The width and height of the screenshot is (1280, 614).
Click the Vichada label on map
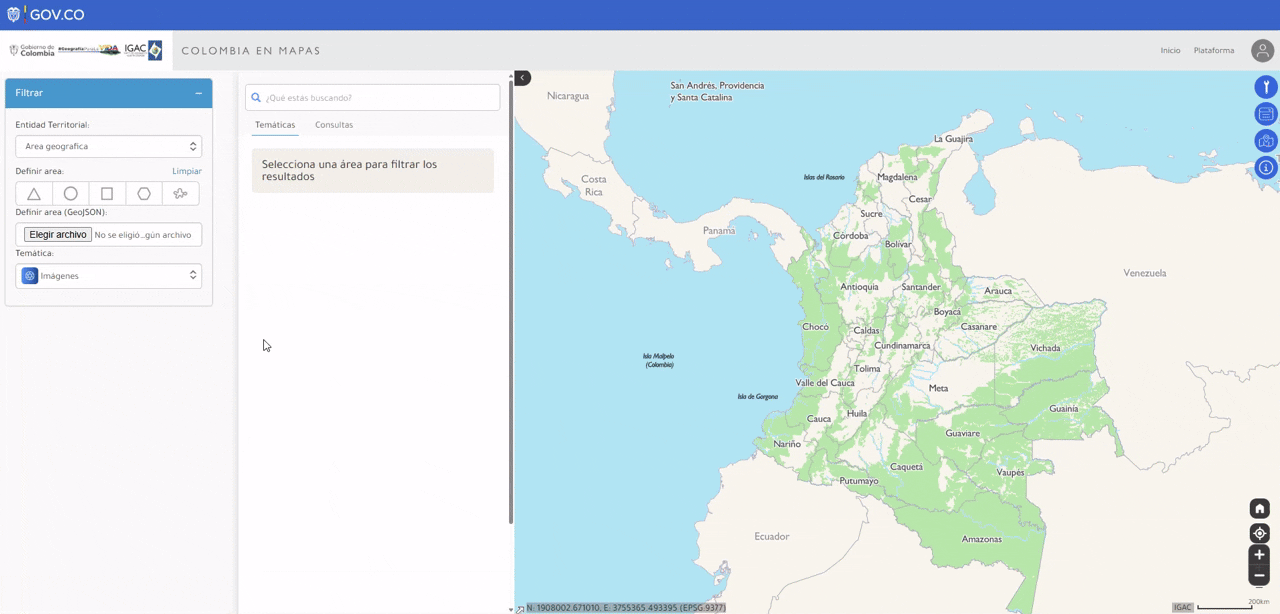tap(1045, 348)
